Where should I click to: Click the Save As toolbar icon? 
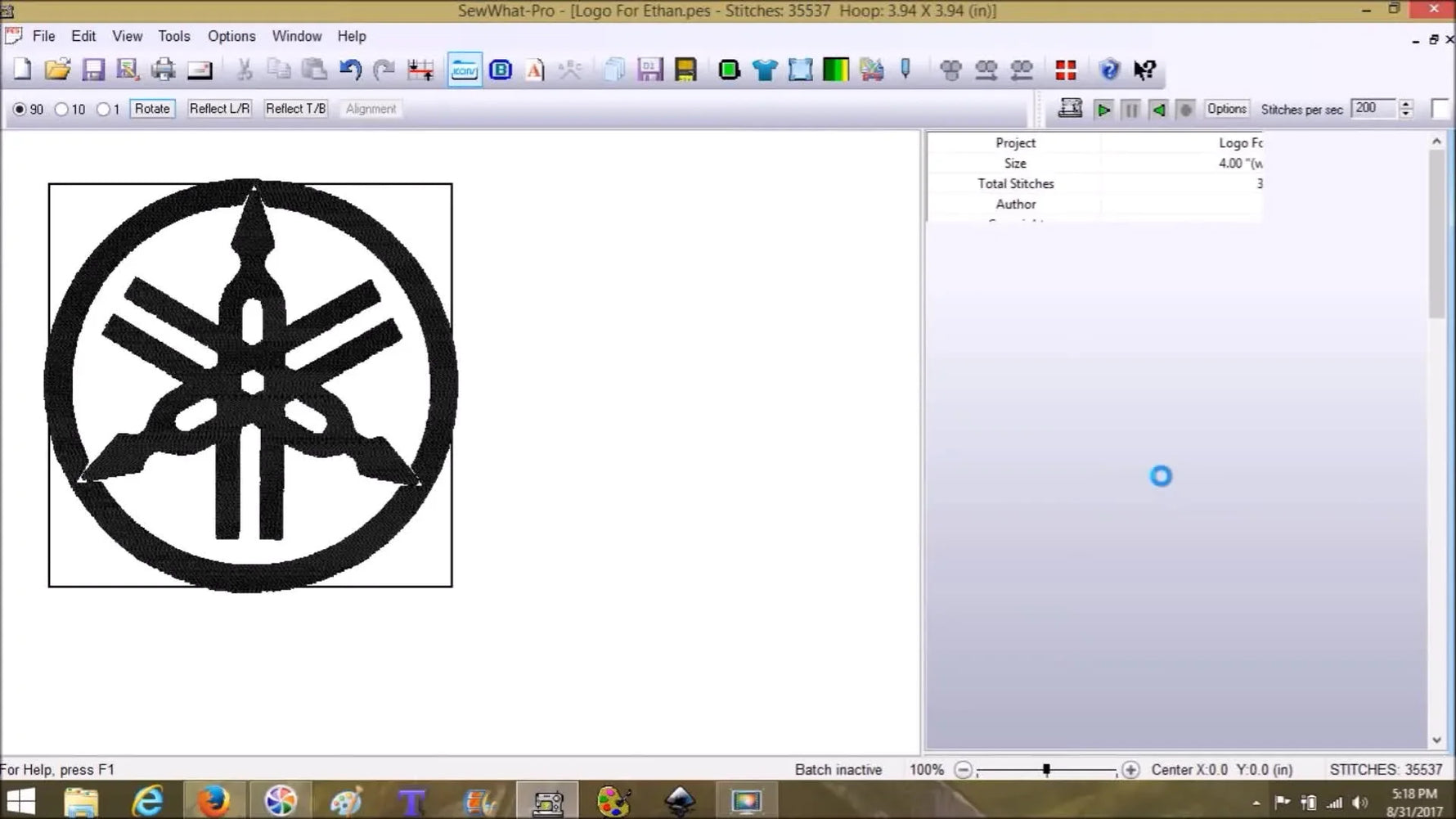point(128,70)
